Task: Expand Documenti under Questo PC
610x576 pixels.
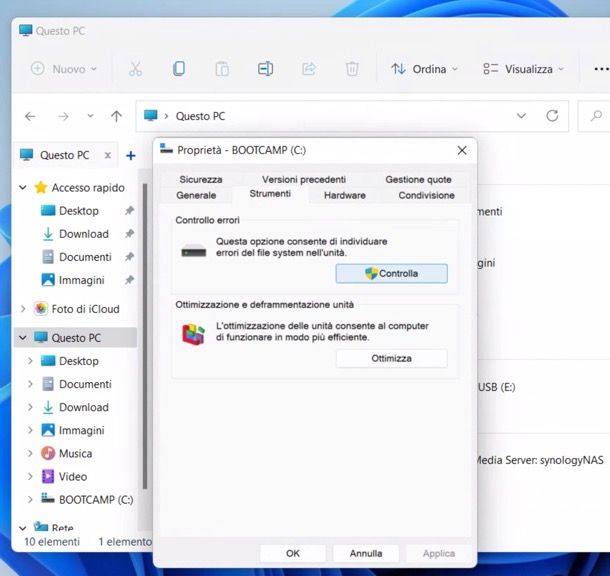Action: pyautogui.click(x=30, y=384)
